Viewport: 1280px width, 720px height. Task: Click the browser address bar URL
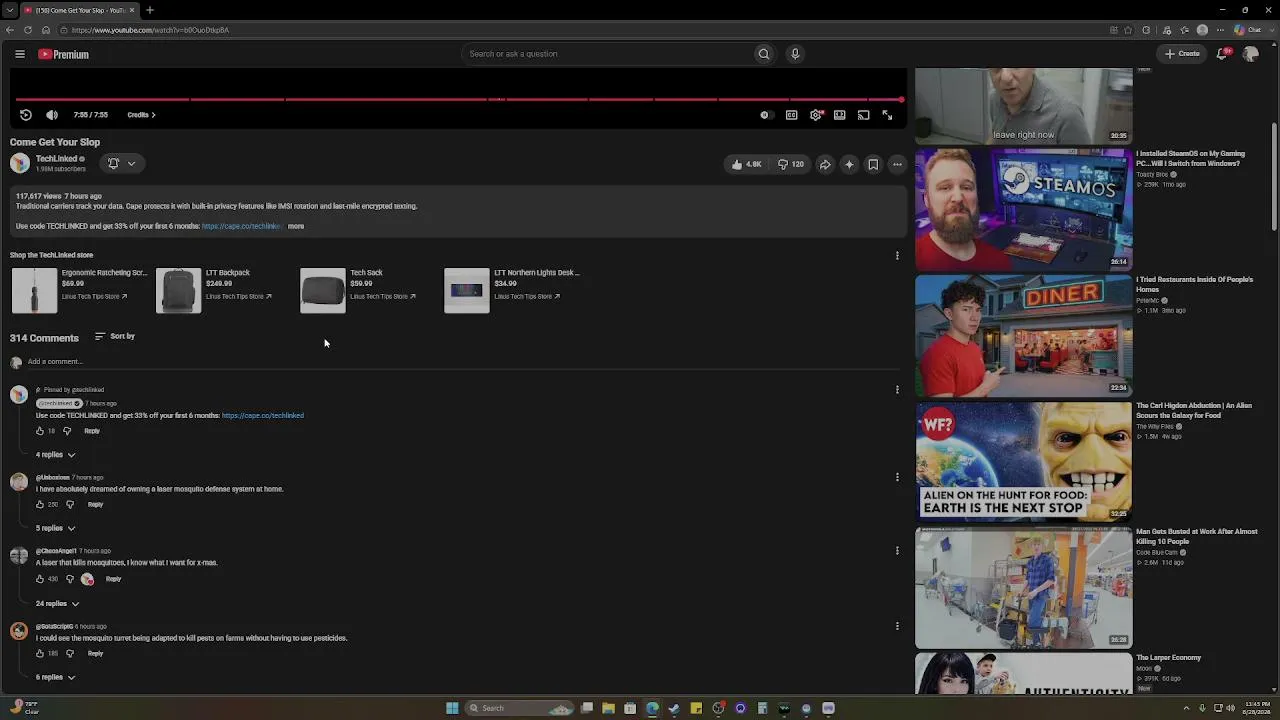click(x=150, y=30)
